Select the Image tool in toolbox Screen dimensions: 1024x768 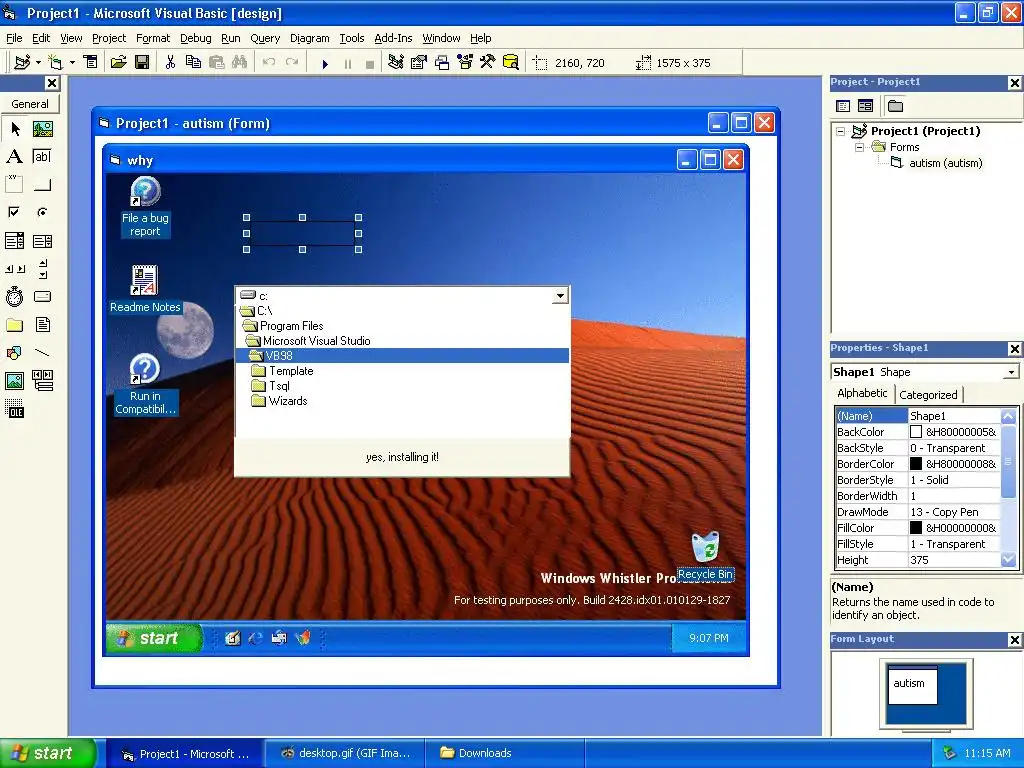pos(14,380)
